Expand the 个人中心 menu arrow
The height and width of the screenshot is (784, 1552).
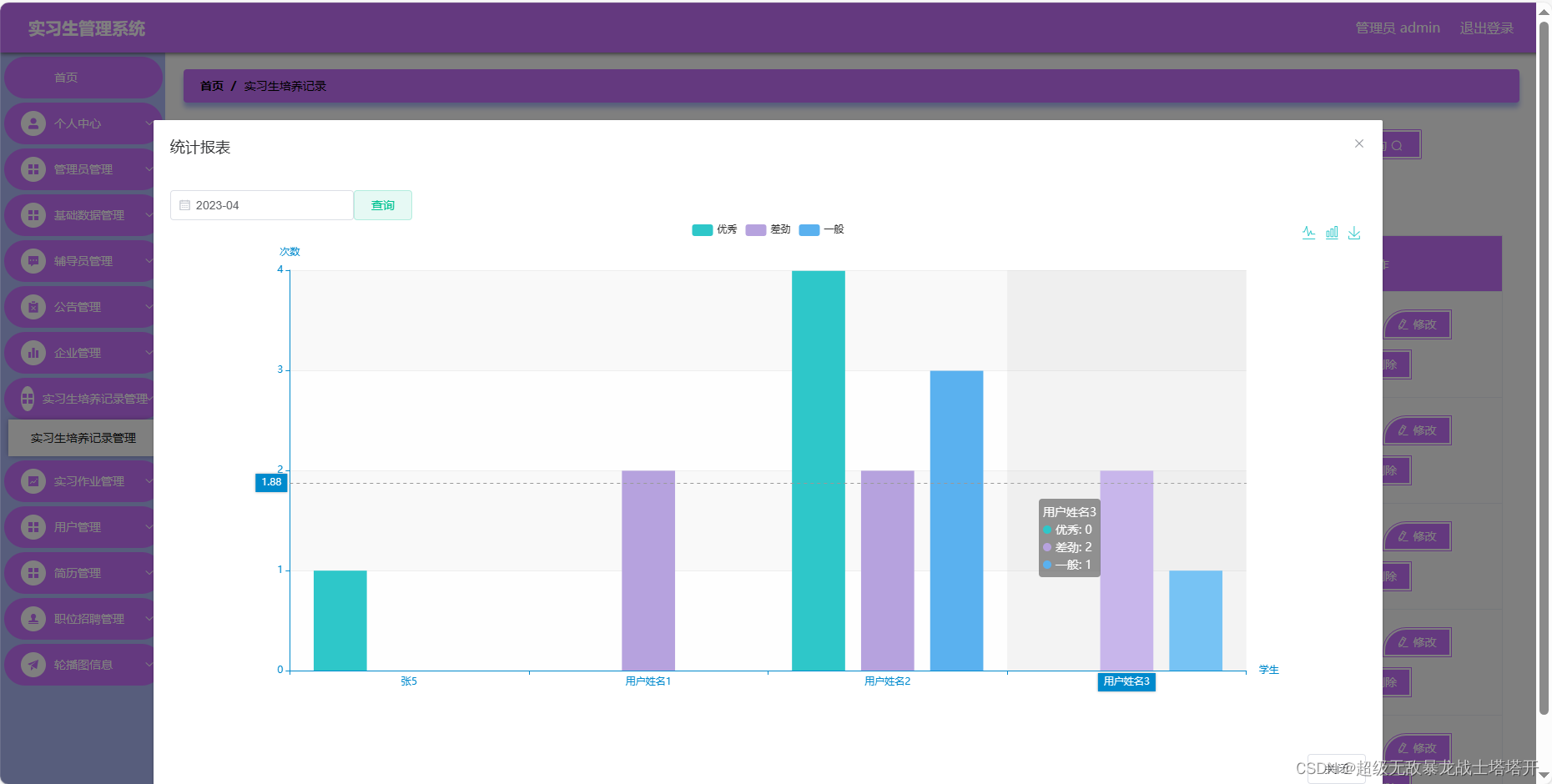click(149, 123)
